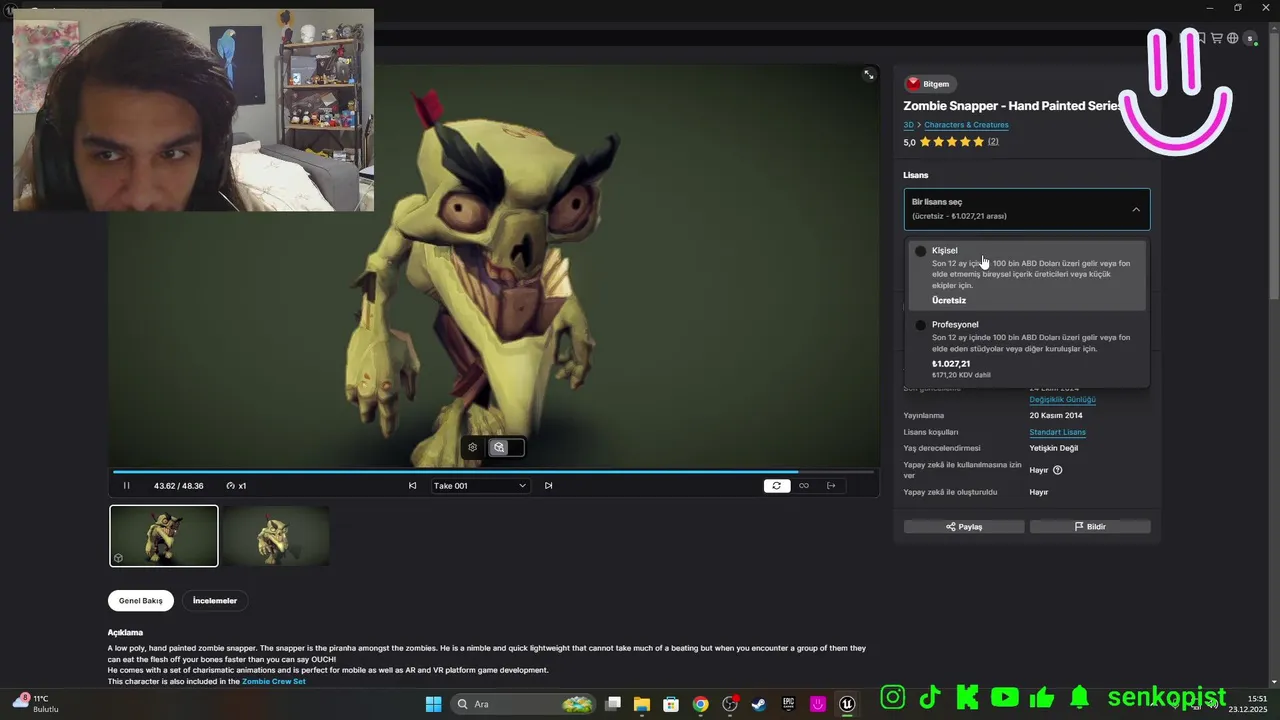Click the Bildir report button
The width and height of the screenshot is (1280, 720).
click(1090, 526)
